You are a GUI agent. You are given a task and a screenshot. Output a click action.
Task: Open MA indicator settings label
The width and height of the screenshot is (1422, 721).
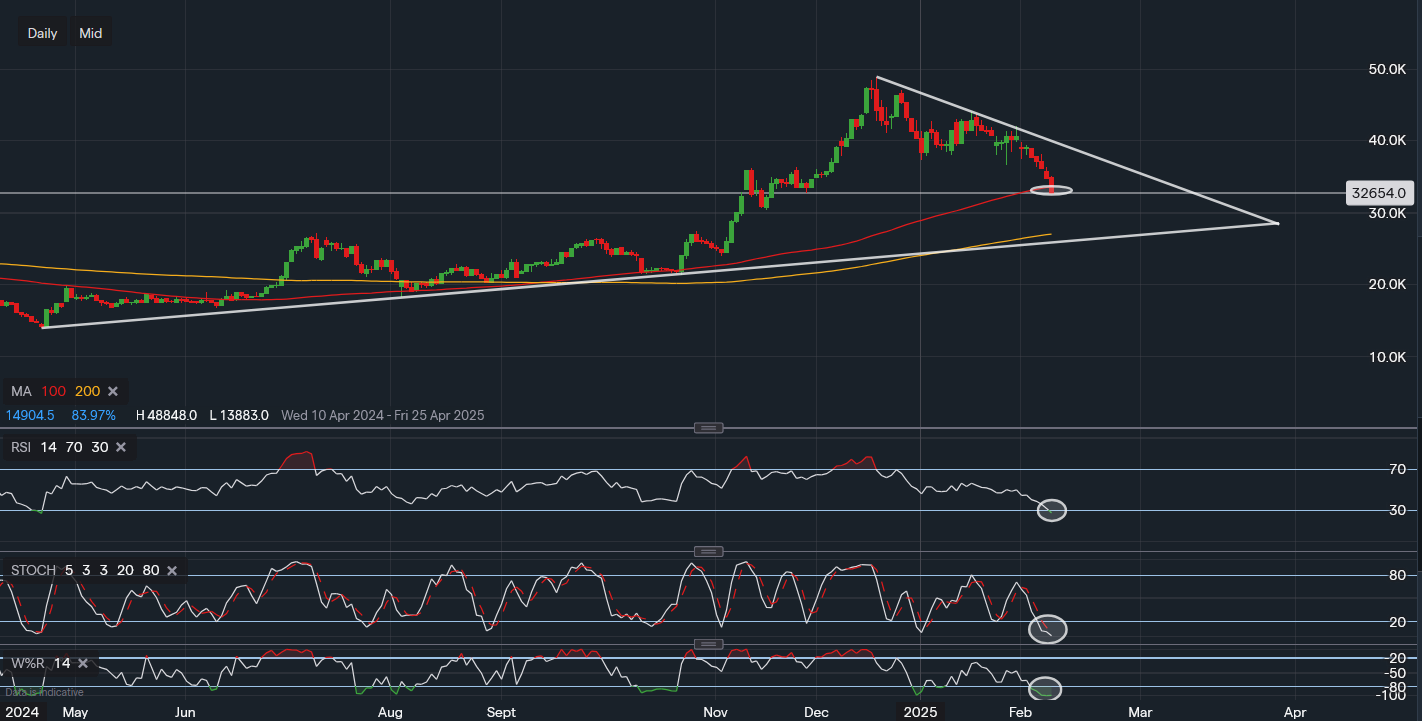click(21, 391)
